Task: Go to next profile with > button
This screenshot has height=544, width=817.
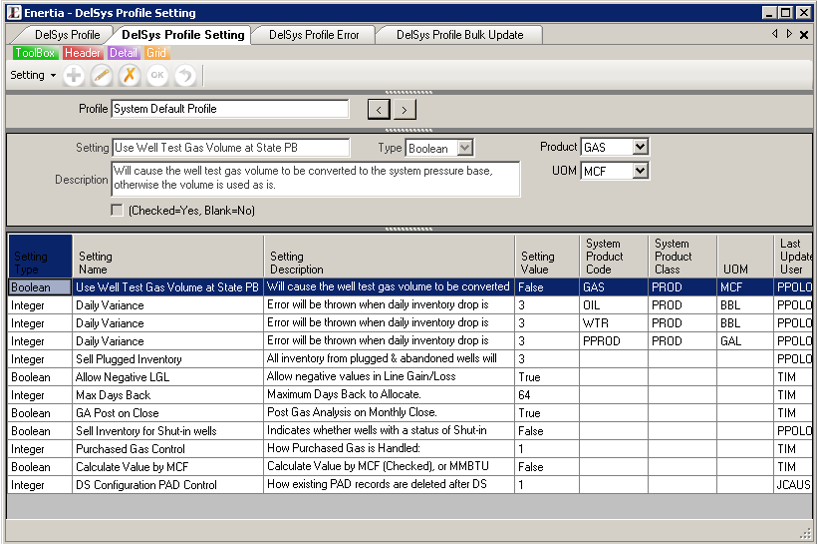Action: (404, 109)
